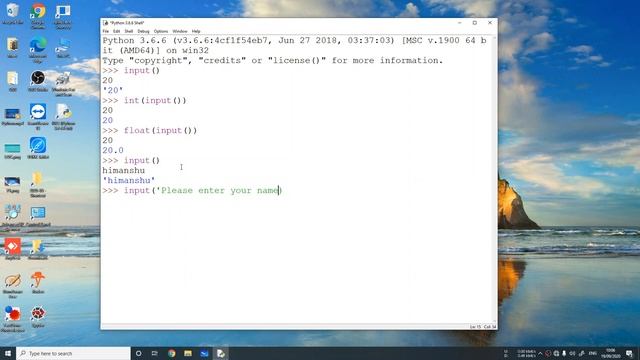Launch OBS Studio desktop shortcut

point(38,80)
